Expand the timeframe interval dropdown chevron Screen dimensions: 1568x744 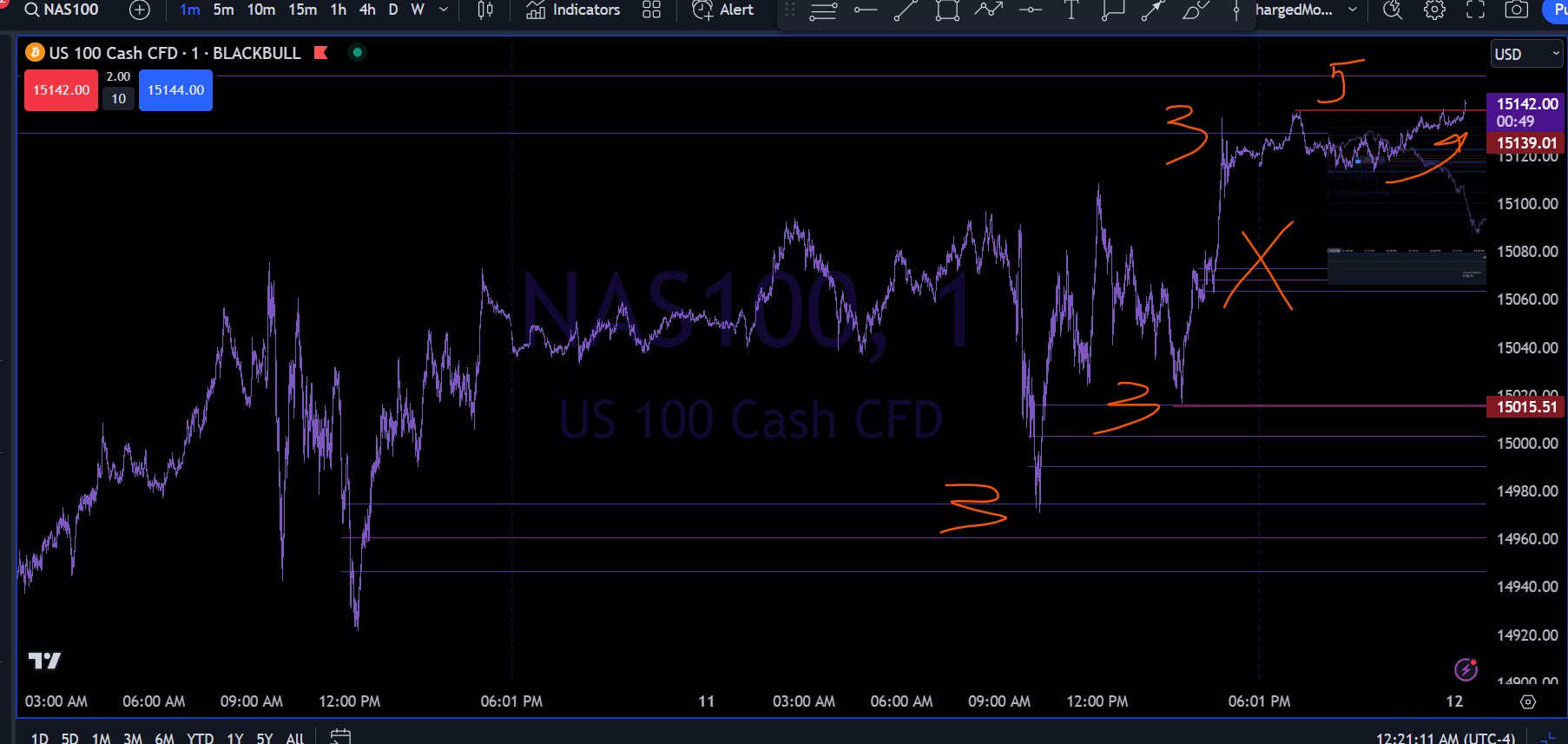[444, 10]
